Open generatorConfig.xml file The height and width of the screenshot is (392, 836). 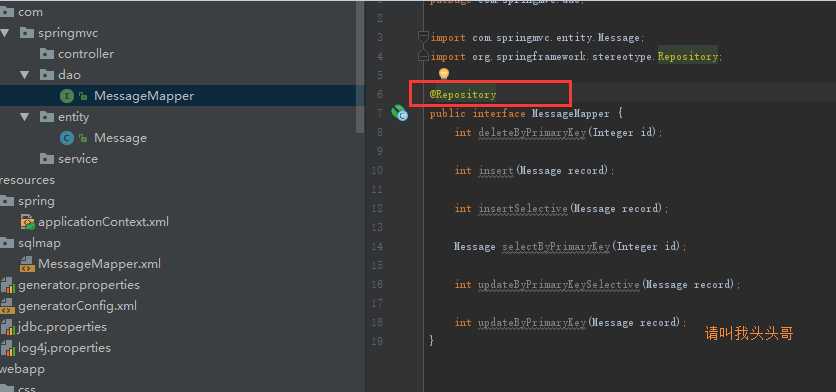click(77, 306)
